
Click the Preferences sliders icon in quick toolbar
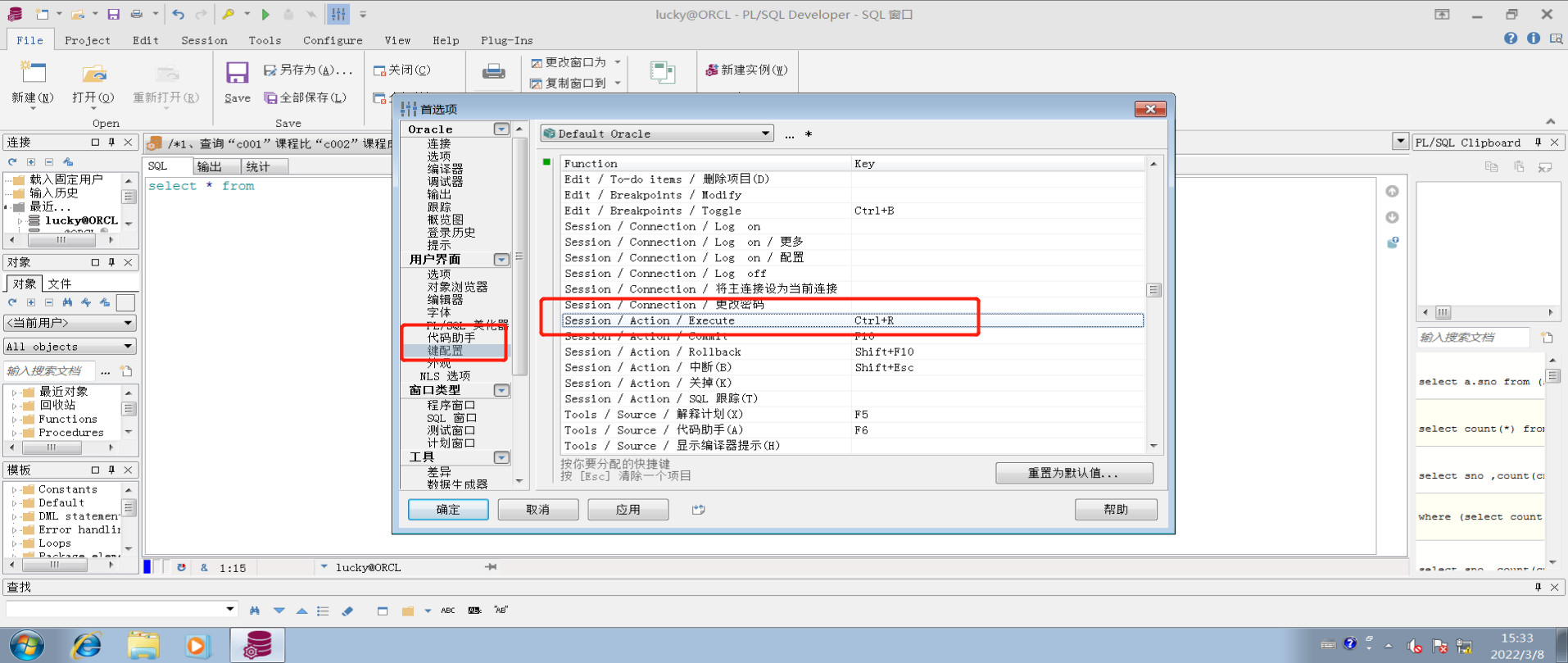tap(338, 14)
